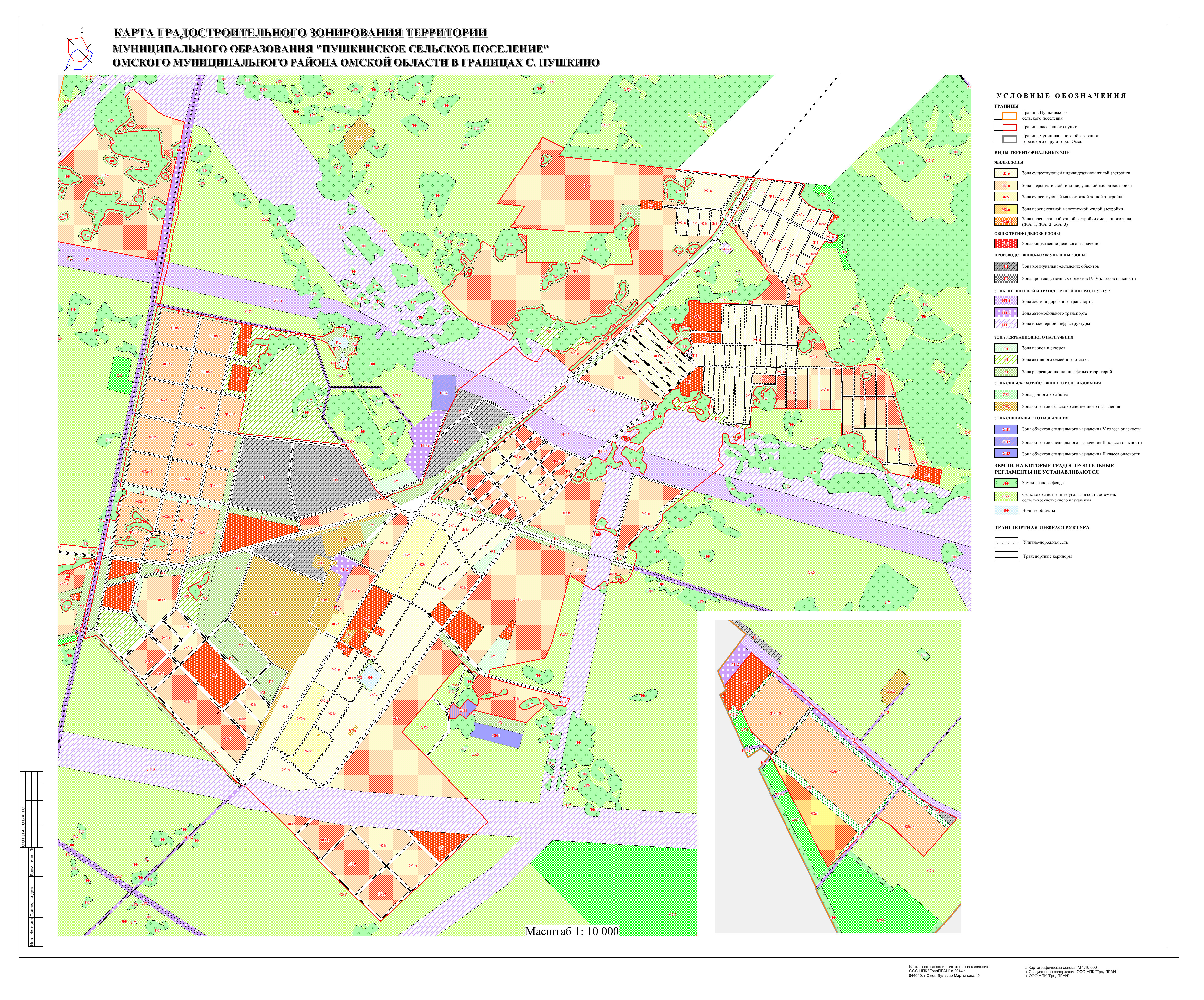
Task: Click 'ЗОНА РЕКРЕАЦИОННОГО НАЗНАЧЕНИЯ' heading
Action: point(1034,337)
